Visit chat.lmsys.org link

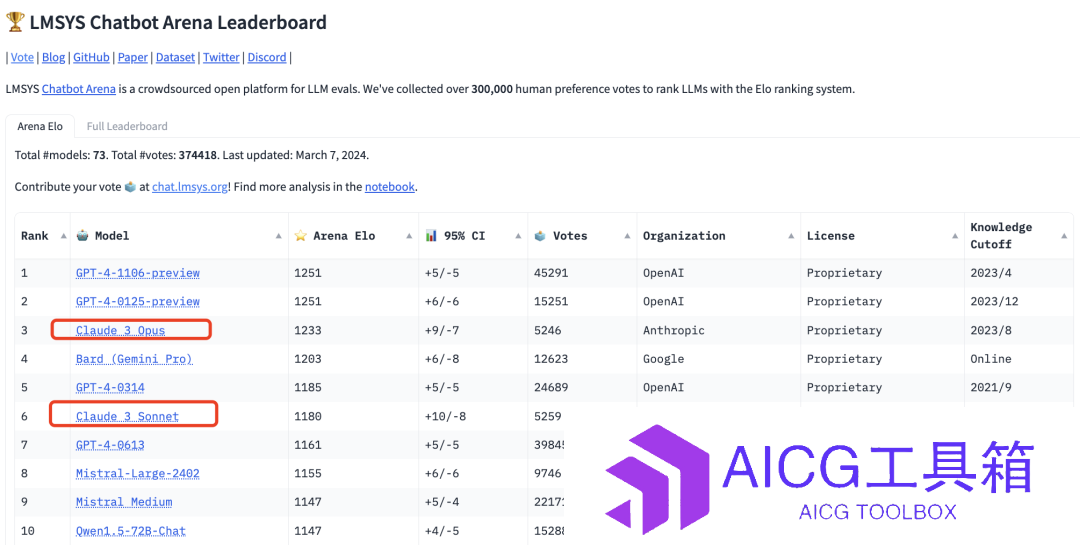point(189,187)
